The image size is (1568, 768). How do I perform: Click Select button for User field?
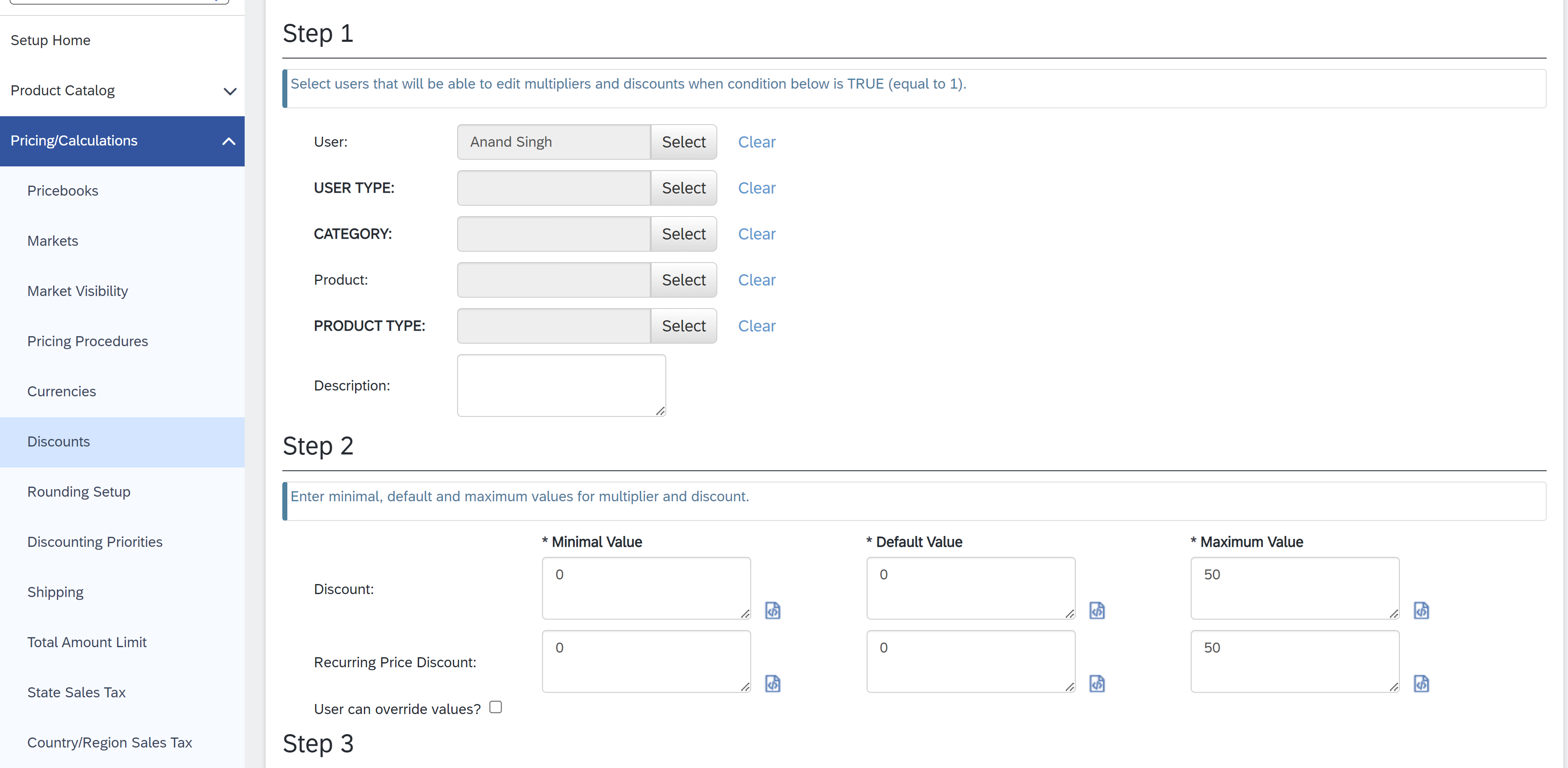coord(683,142)
